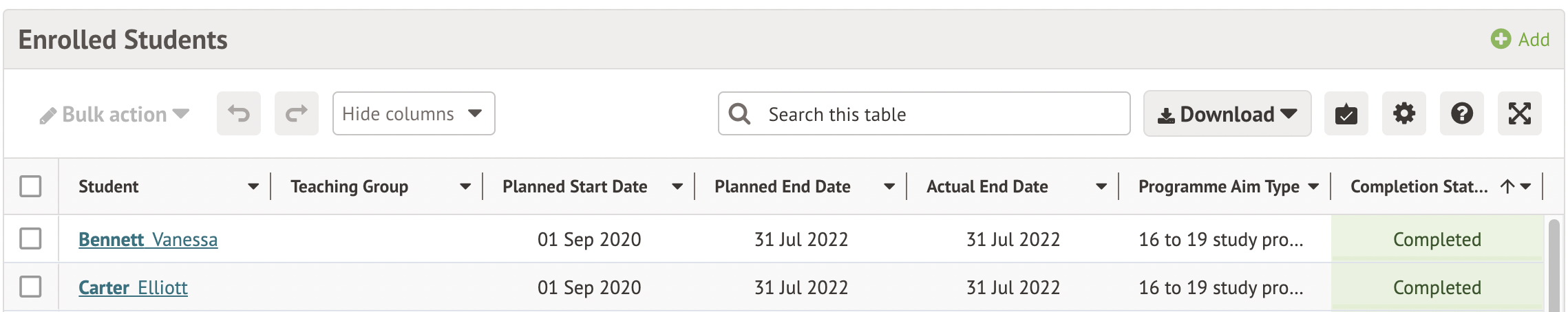The height and width of the screenshot is (312, 1568).
Task: Open the Student column header menu arrow
Action: coord(253,186)
